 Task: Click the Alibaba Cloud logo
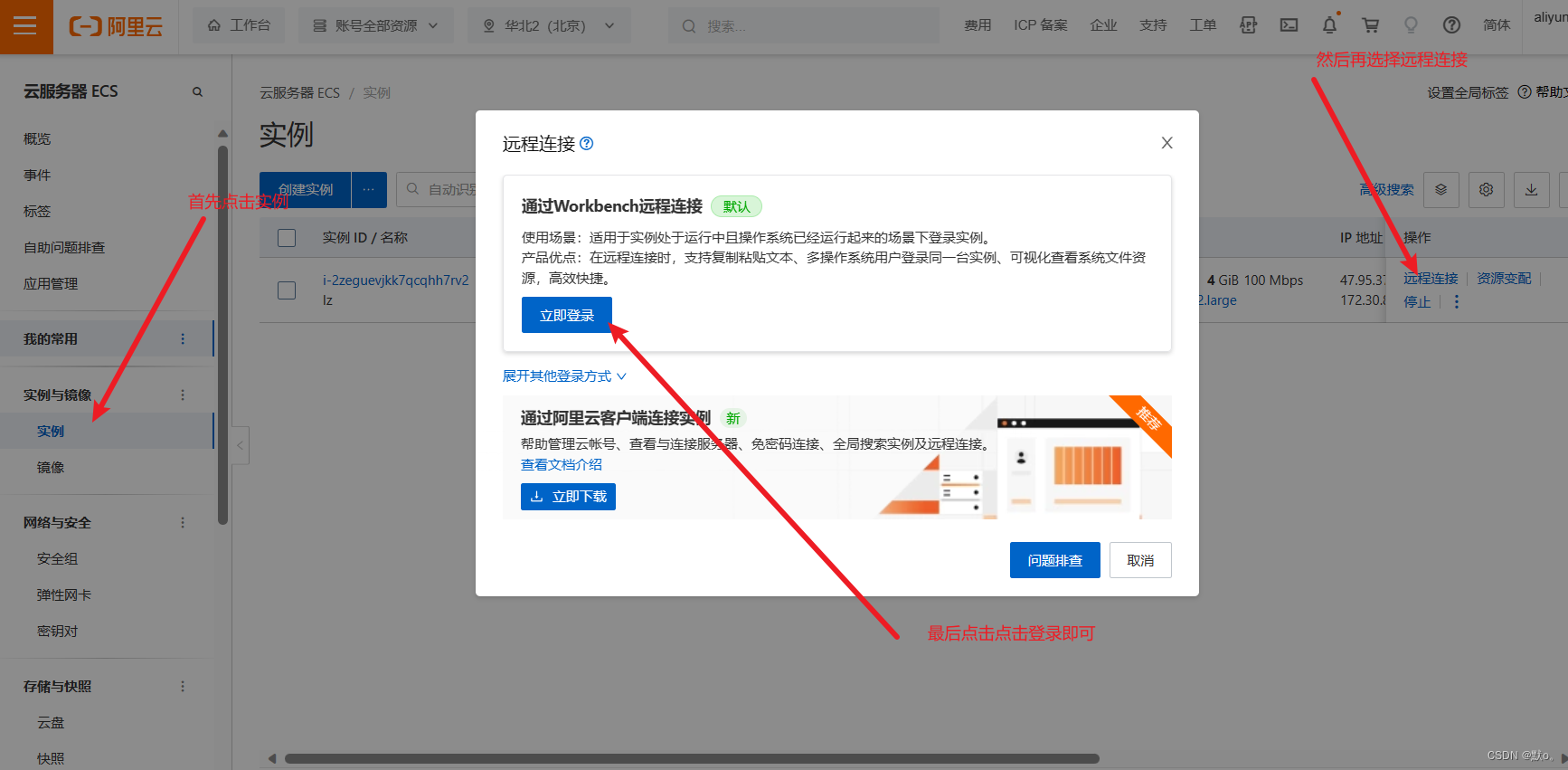[x=116, y=26]
